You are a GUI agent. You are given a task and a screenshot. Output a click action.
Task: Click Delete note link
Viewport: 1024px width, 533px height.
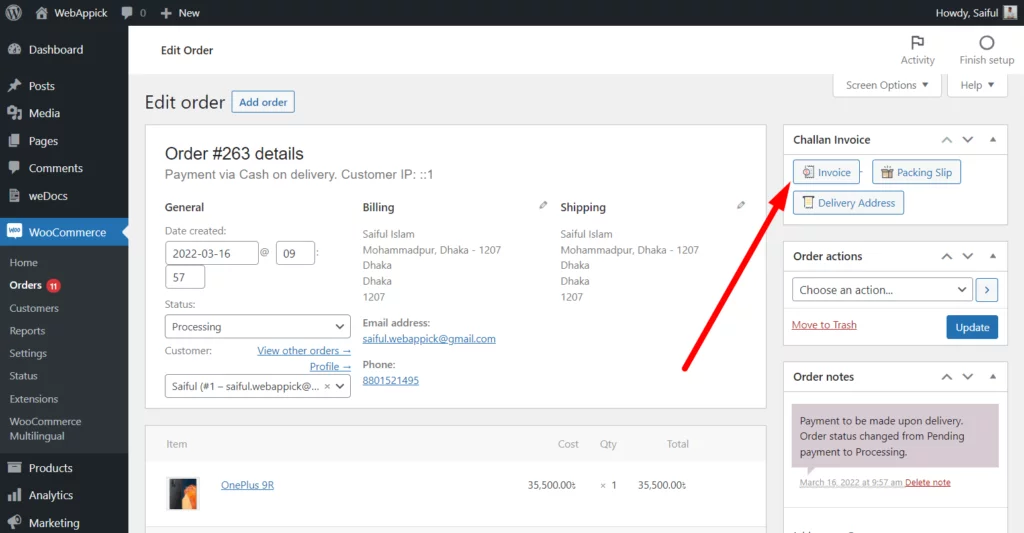point(927,482)
